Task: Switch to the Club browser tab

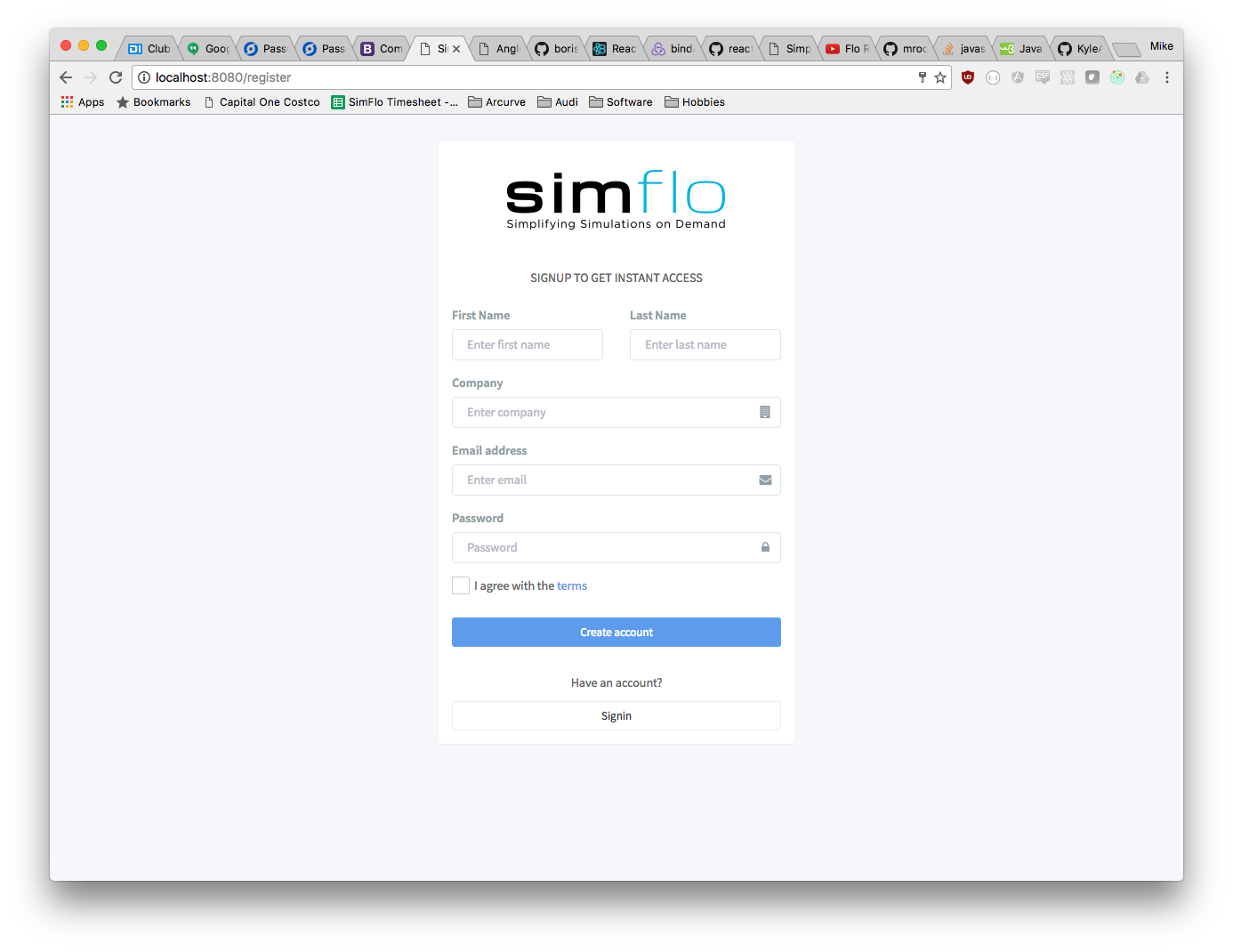Action: pyautogui.click(x=149, y=49)
